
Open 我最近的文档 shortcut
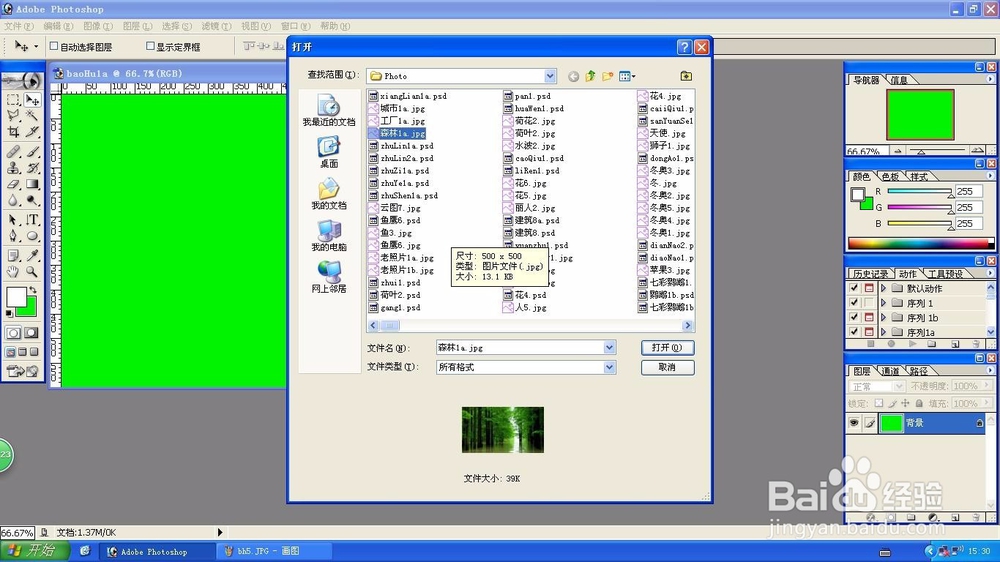click(x=329, y=110)
